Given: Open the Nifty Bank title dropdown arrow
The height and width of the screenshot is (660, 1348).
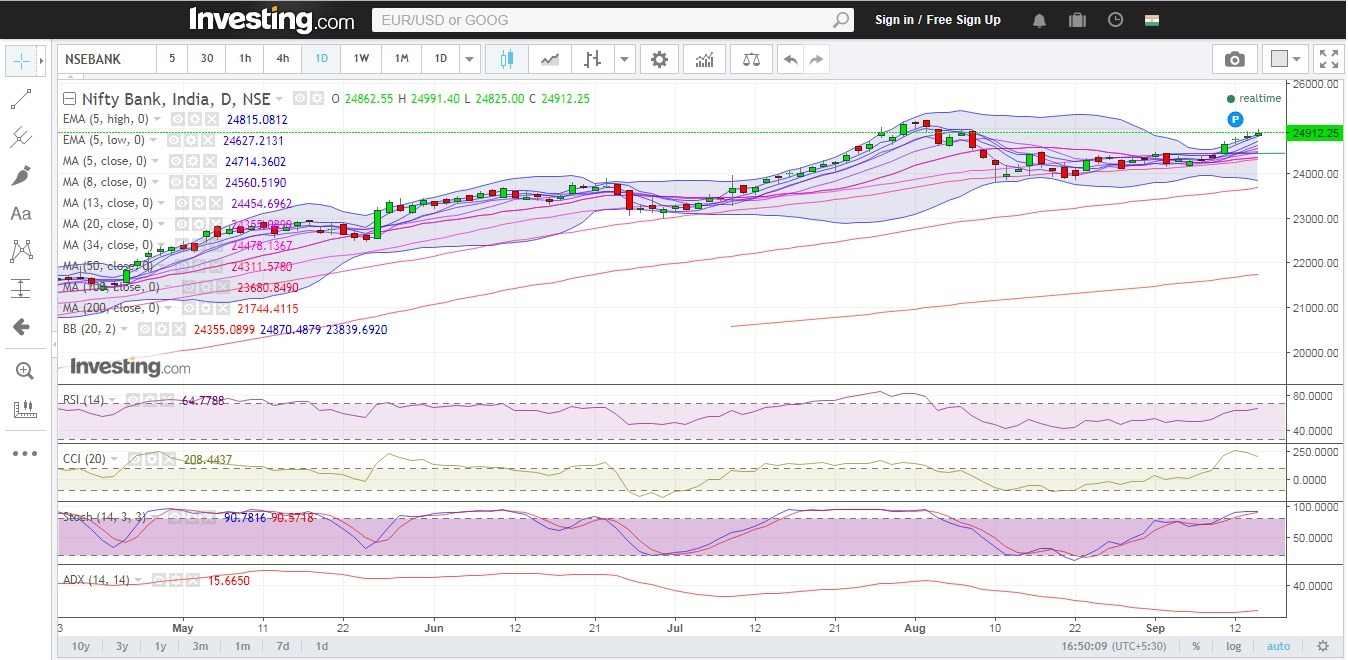Looking at the screenshot, I should coord(279,99).
